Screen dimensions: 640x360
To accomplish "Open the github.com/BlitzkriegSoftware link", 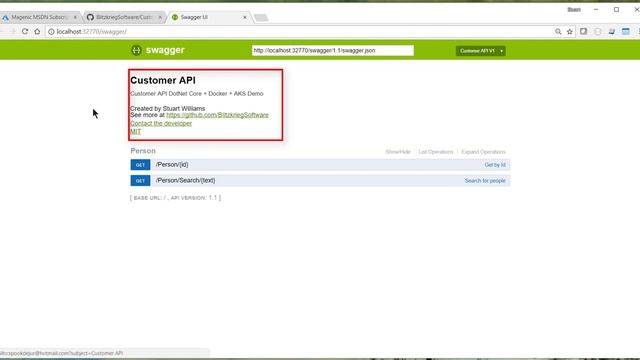I will point(218,115).
